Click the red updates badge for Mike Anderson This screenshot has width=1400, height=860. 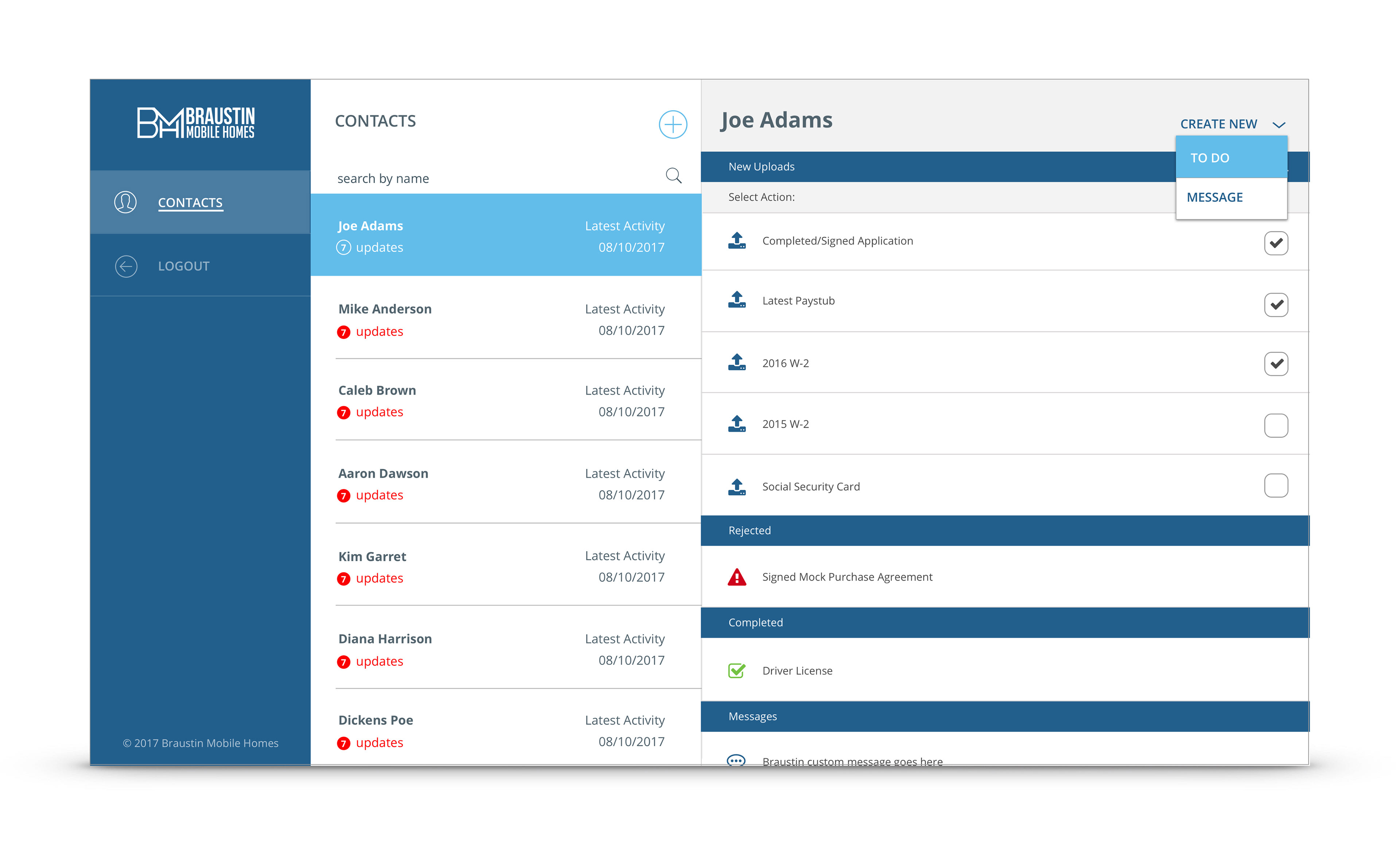pyautogui.click(x=343, y=332)
